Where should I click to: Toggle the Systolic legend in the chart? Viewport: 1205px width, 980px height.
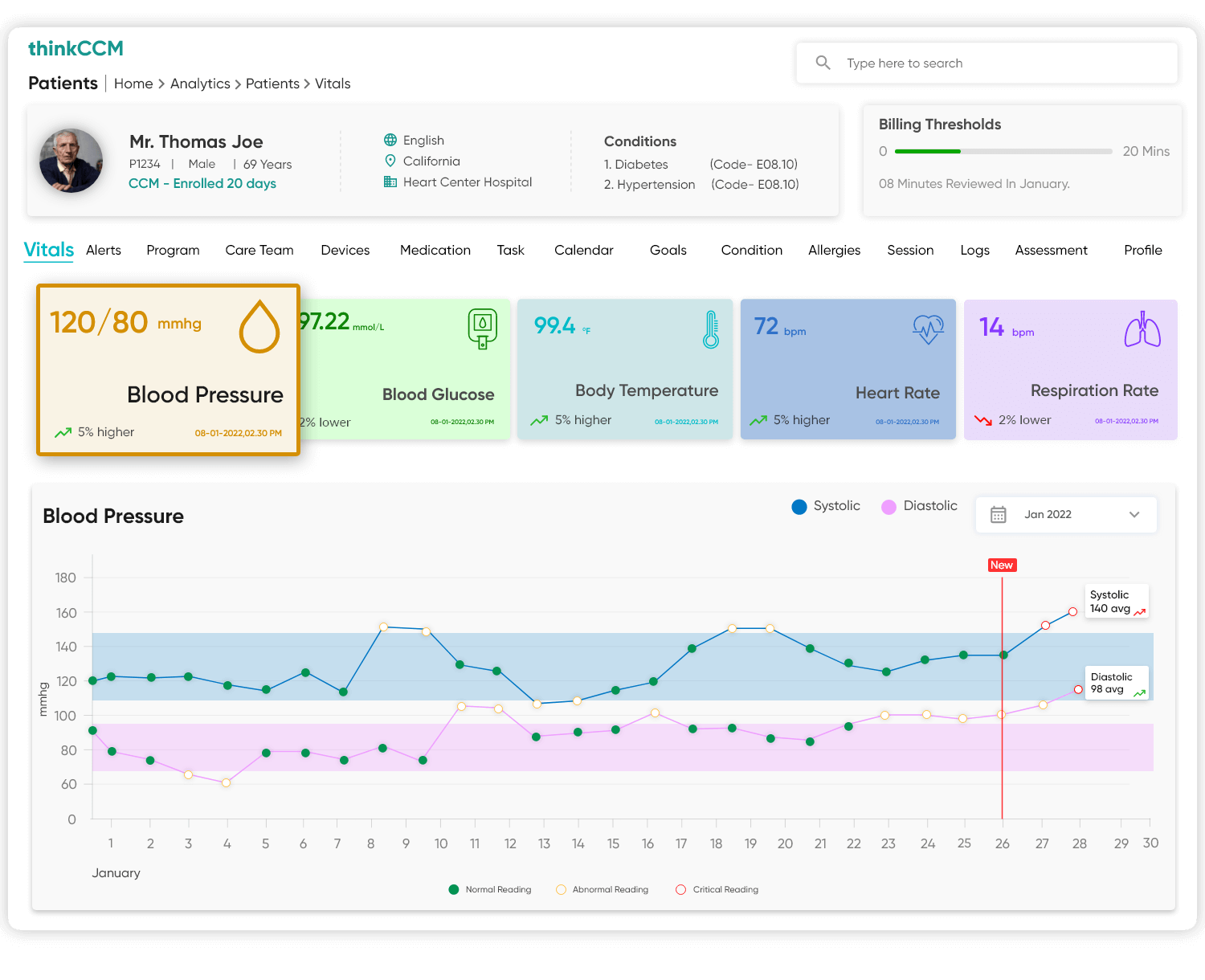[825, 506]
